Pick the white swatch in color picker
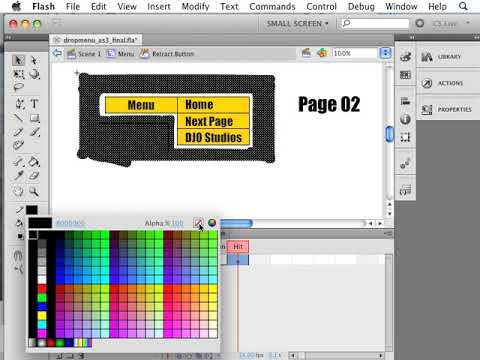 click(42, 279)
